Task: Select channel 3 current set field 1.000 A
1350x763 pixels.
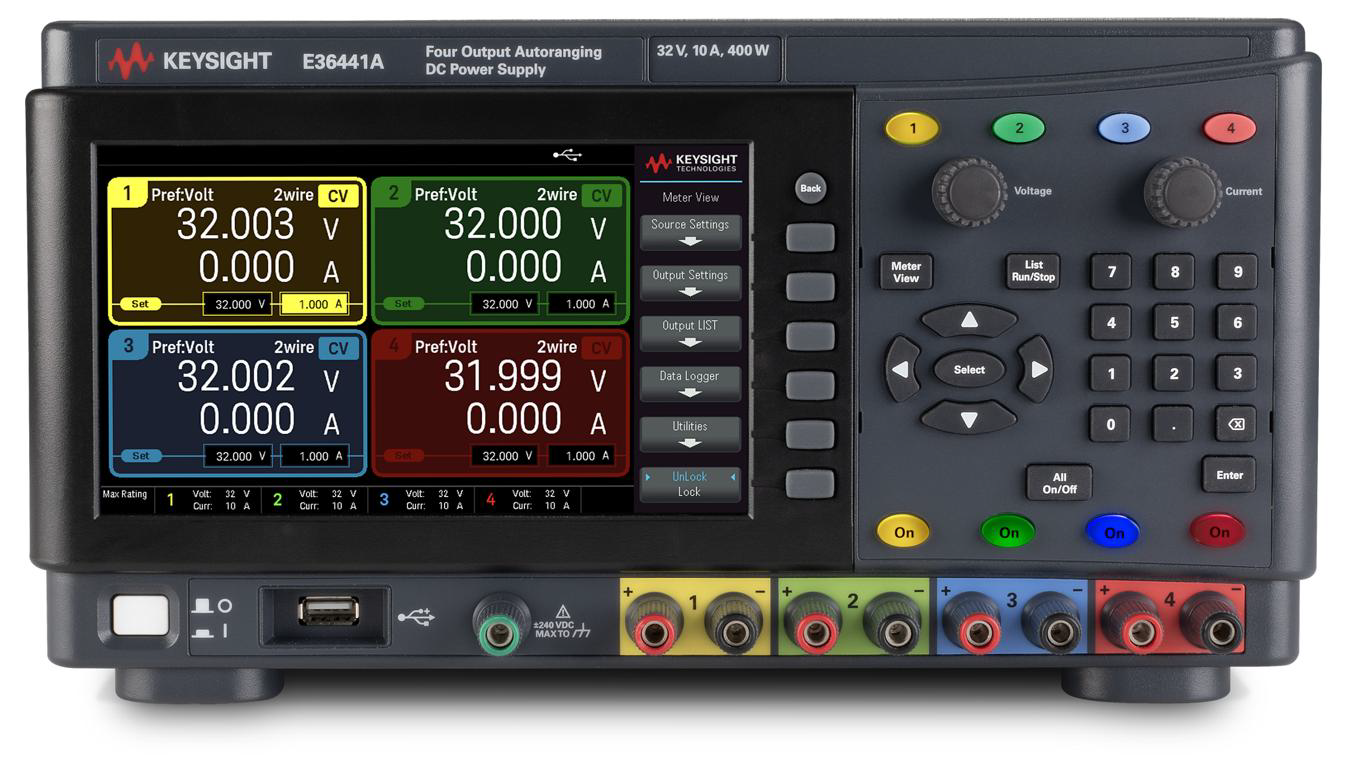Action: 314,456
